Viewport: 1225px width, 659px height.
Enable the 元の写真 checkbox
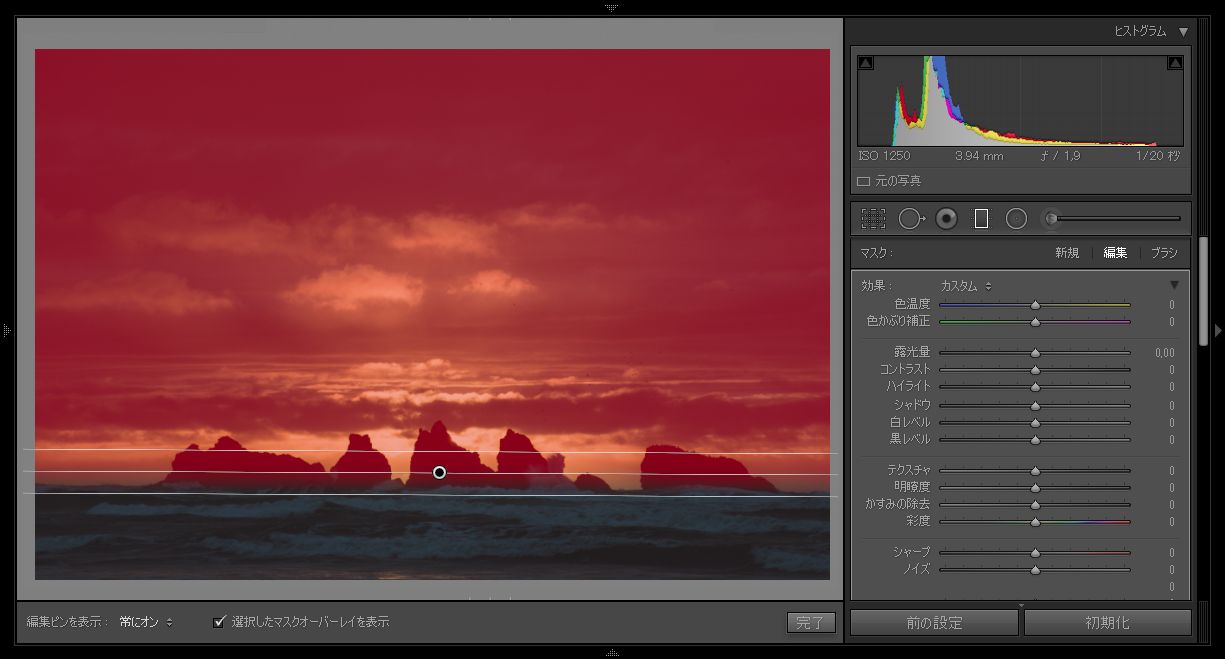[863, 181]
